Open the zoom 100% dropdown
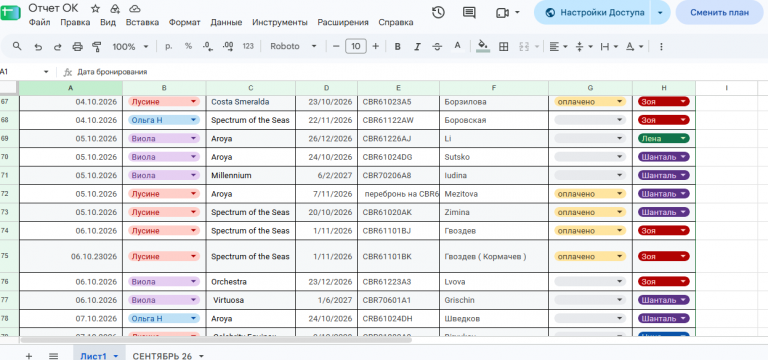Image resolution: width=768 pixels, height=360 pixels. point(130,47)
